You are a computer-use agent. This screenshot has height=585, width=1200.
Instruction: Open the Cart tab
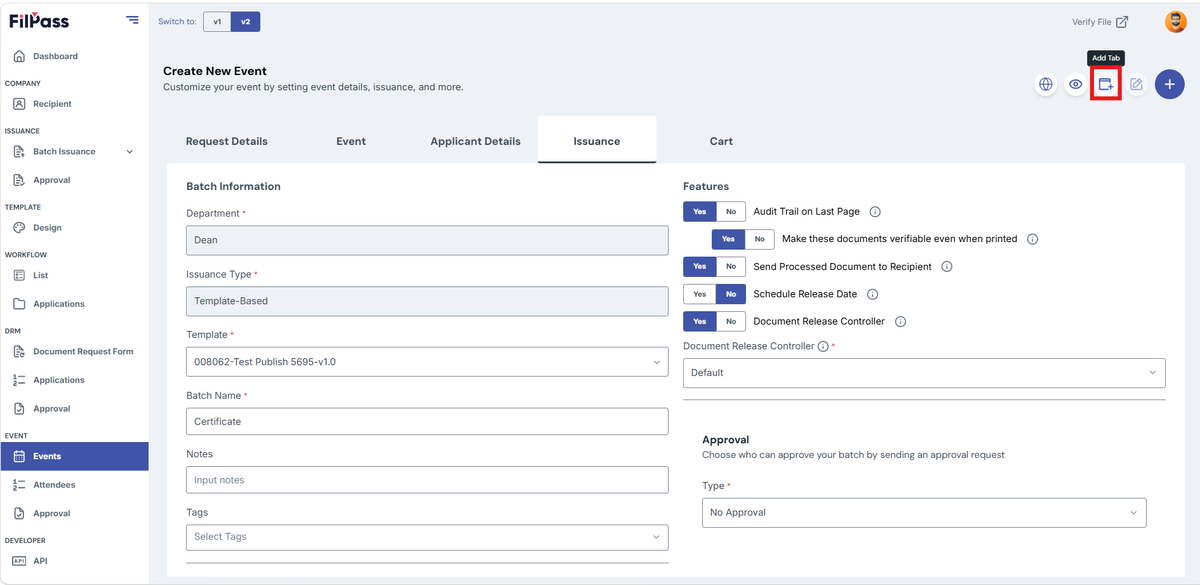coord(721,141)
